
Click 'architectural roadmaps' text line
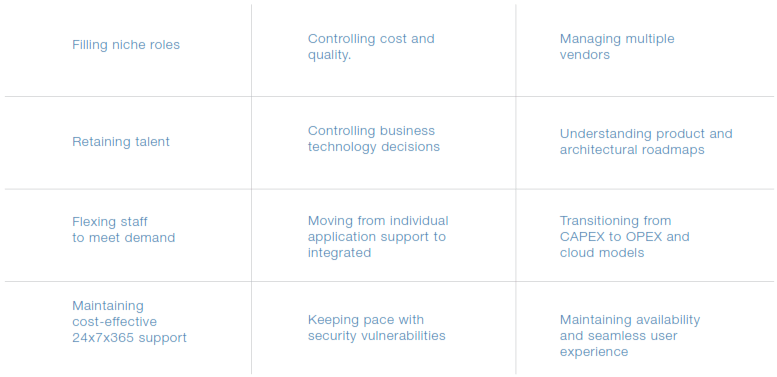632,150
